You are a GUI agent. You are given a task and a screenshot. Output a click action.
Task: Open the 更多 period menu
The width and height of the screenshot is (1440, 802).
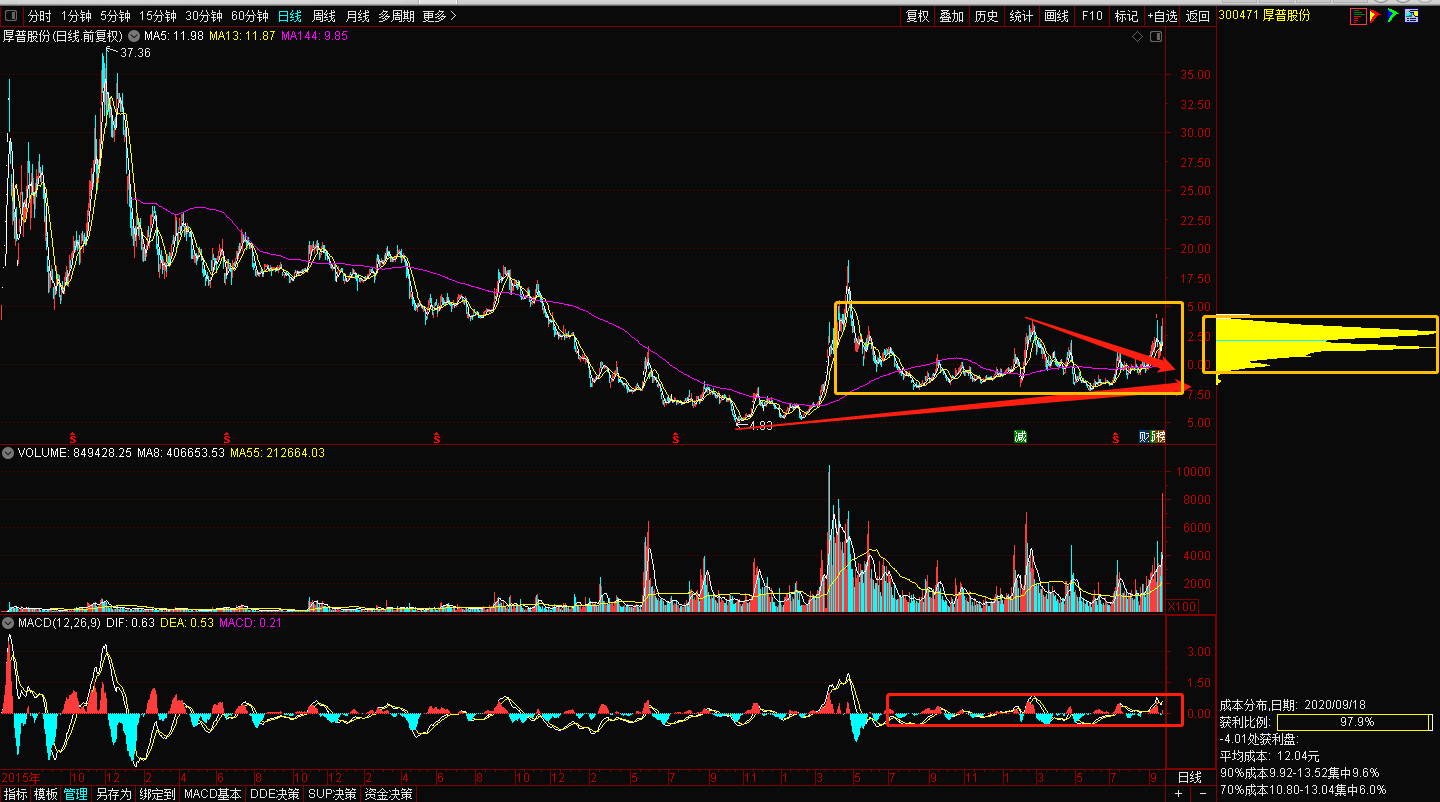click(x=439, y=16)
